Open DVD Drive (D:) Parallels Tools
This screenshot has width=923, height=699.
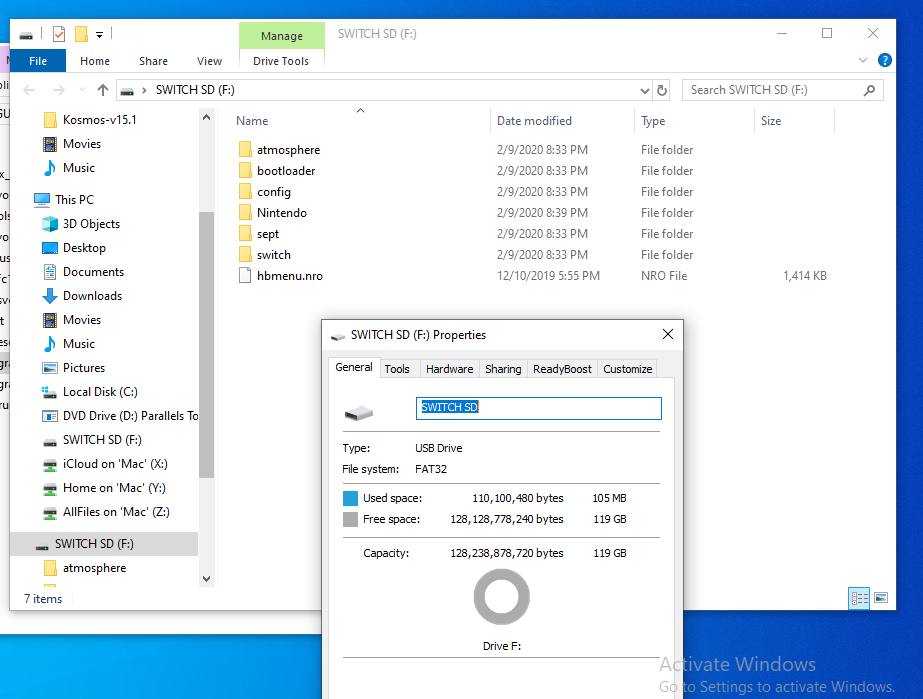(130, 416)
